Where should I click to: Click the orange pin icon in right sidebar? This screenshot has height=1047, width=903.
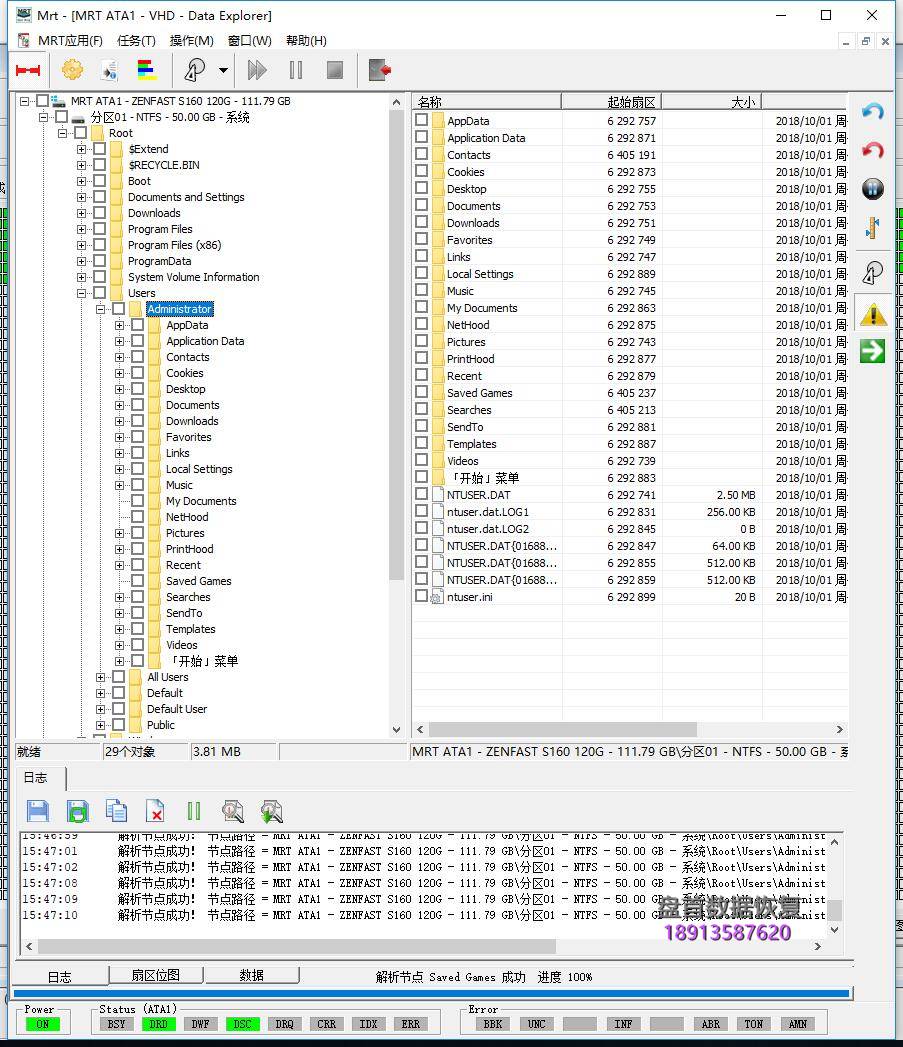click(872, 228)
